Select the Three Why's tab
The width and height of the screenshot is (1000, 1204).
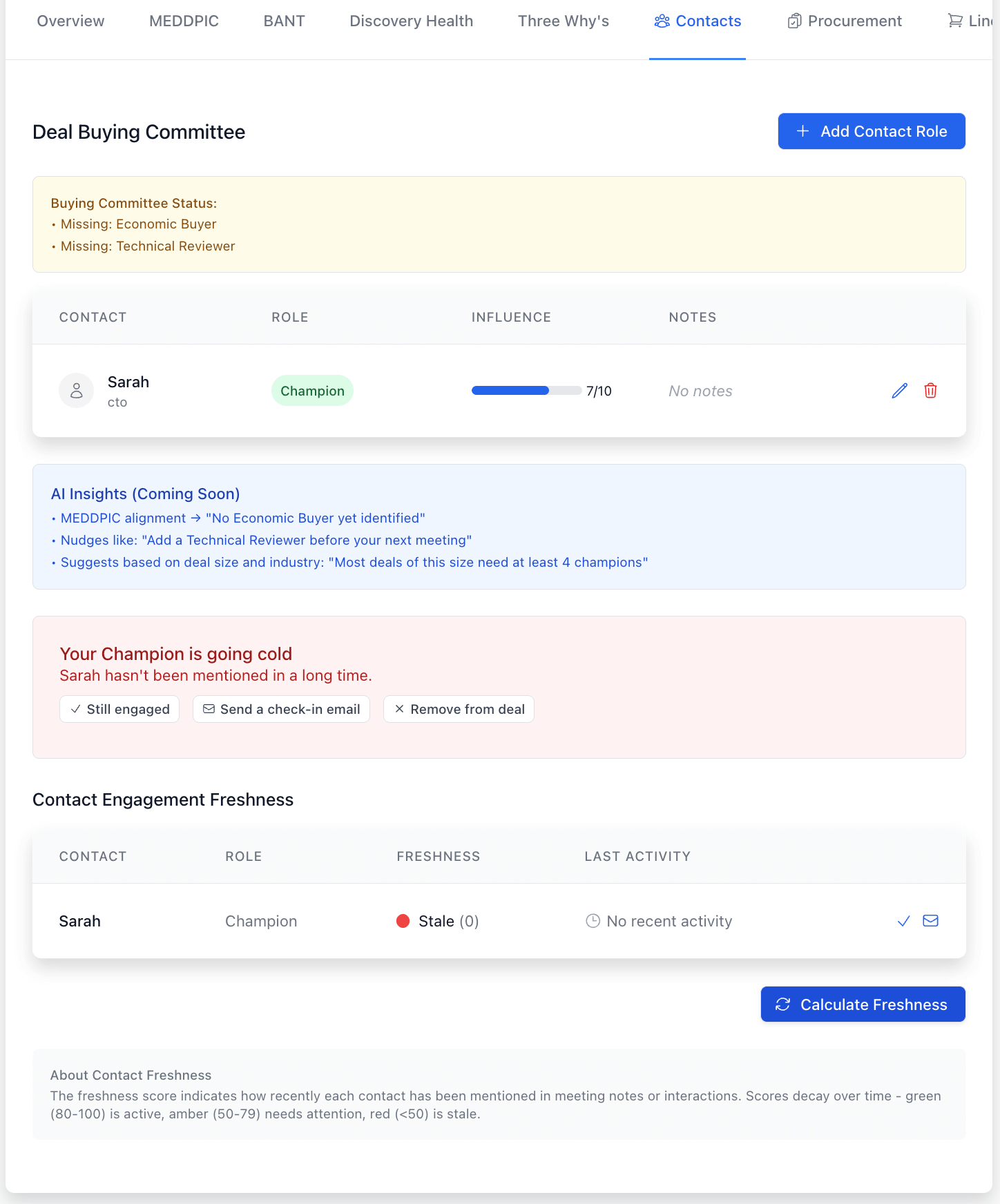(563, 21)
